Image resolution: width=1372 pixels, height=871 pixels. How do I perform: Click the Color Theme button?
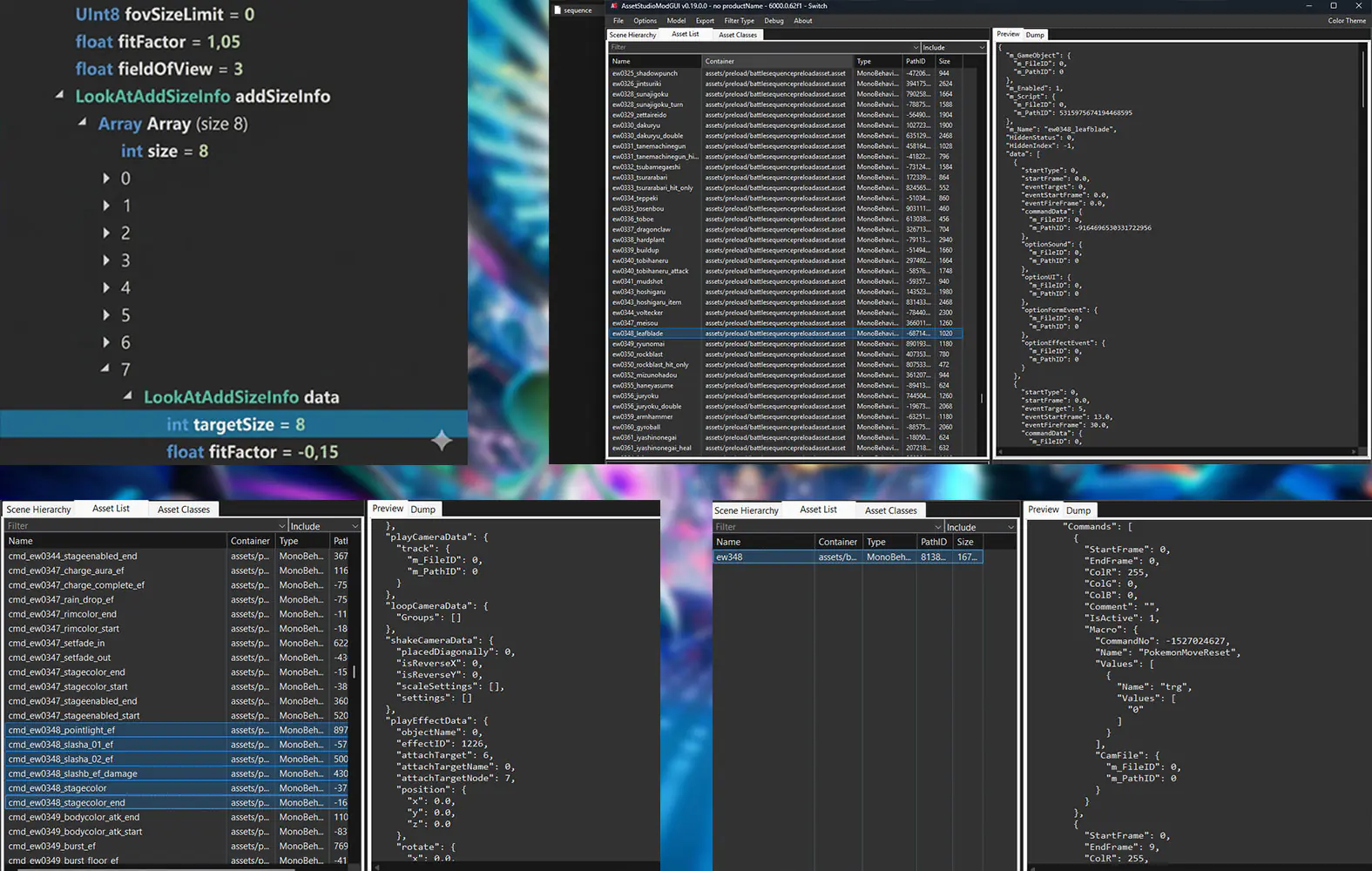[x=1346, y=21]
